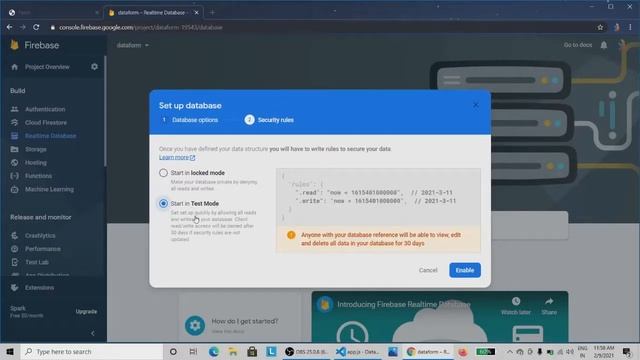The height and width of the screenshot is (360, 640).
Task: Click the Performance gauge icon
Action: point(15,249)
